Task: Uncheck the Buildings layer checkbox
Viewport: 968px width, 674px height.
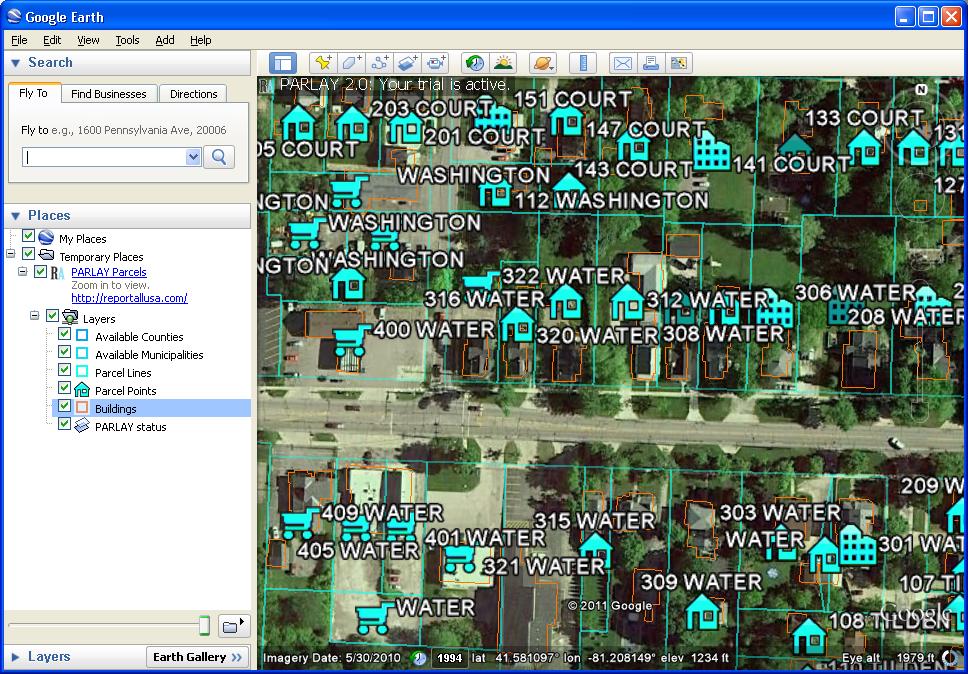Action: pos(64,406)
